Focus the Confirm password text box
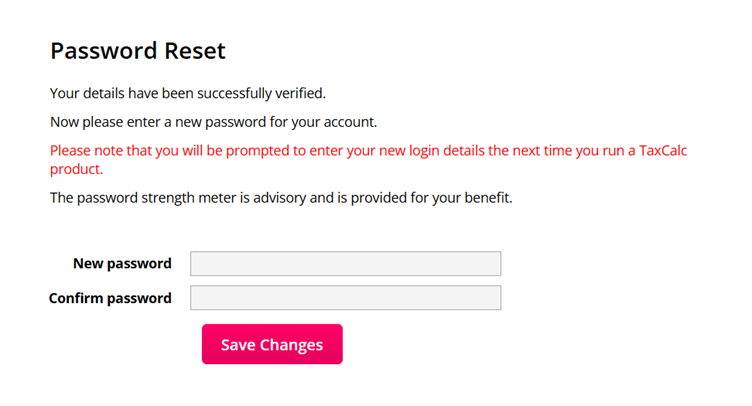The height and width of the screenshot is (406, 752). point(345,298)
